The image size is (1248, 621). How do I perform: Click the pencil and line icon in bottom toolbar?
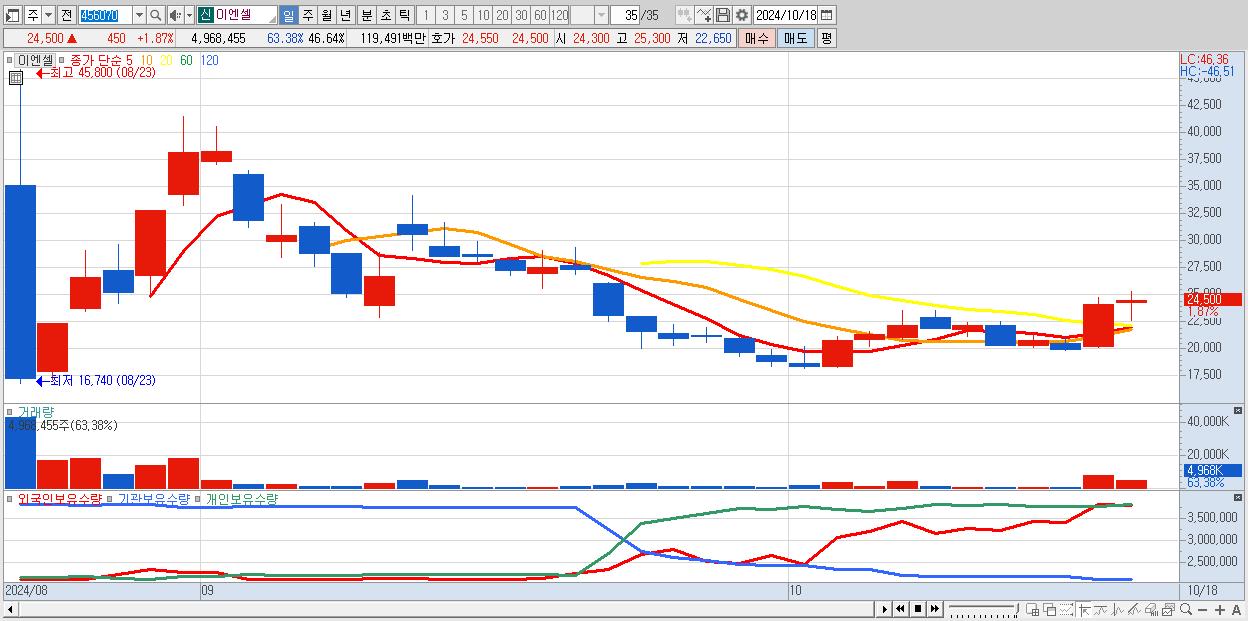(1134, 609)
